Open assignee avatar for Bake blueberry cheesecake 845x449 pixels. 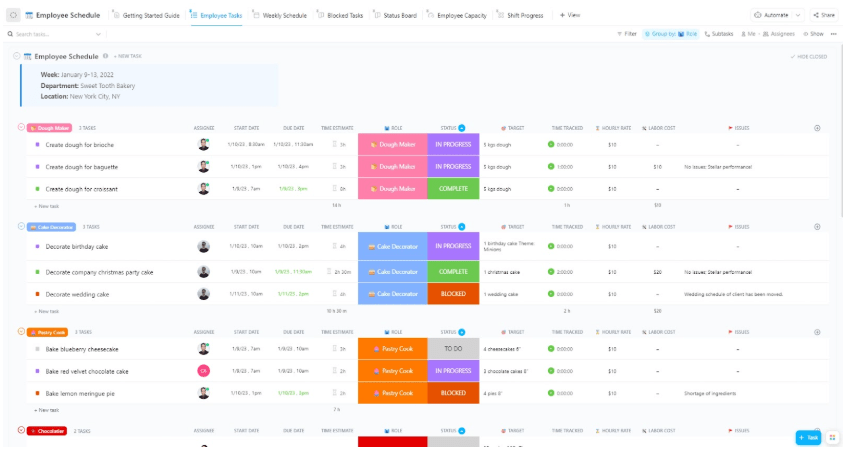click(x=204, y=349)
